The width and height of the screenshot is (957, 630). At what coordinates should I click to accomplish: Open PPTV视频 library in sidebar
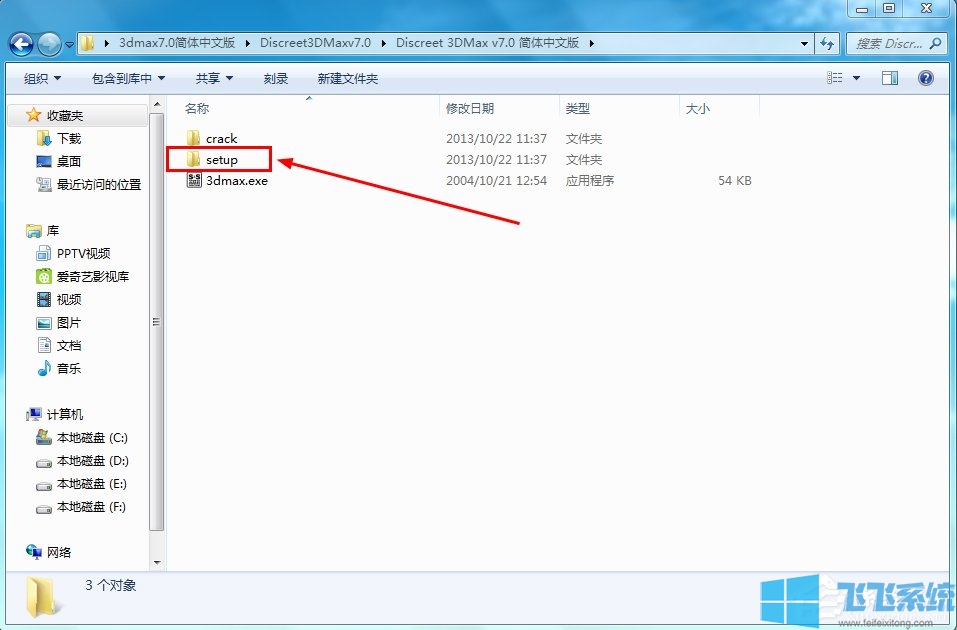click(83, 254)
